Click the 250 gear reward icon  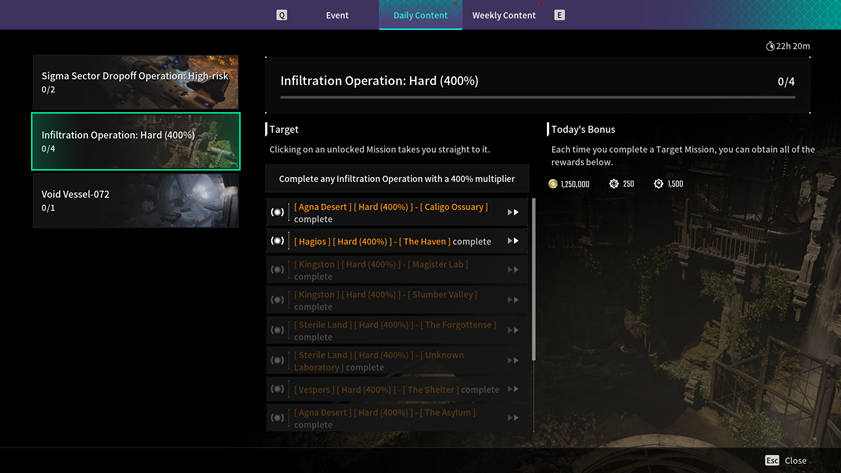(x=614, y=184)
